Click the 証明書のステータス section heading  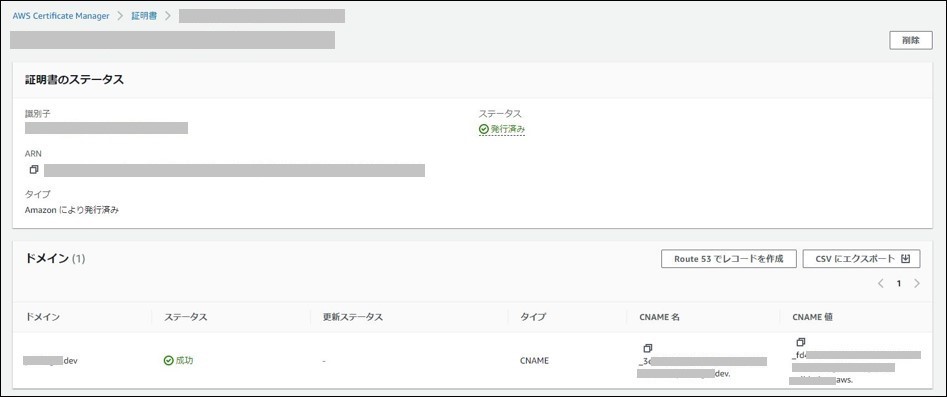tap(74, 80)
